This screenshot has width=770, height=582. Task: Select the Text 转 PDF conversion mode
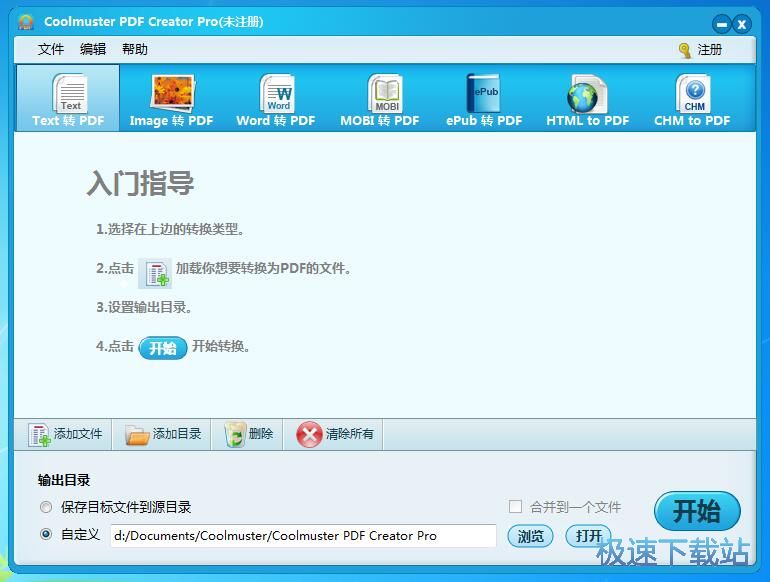click(68, 99)
